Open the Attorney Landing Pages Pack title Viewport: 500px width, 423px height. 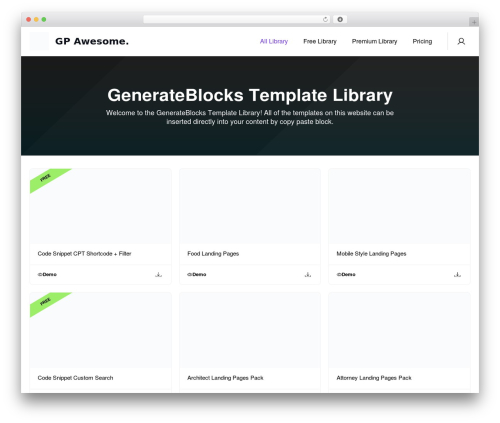(374, 378)
